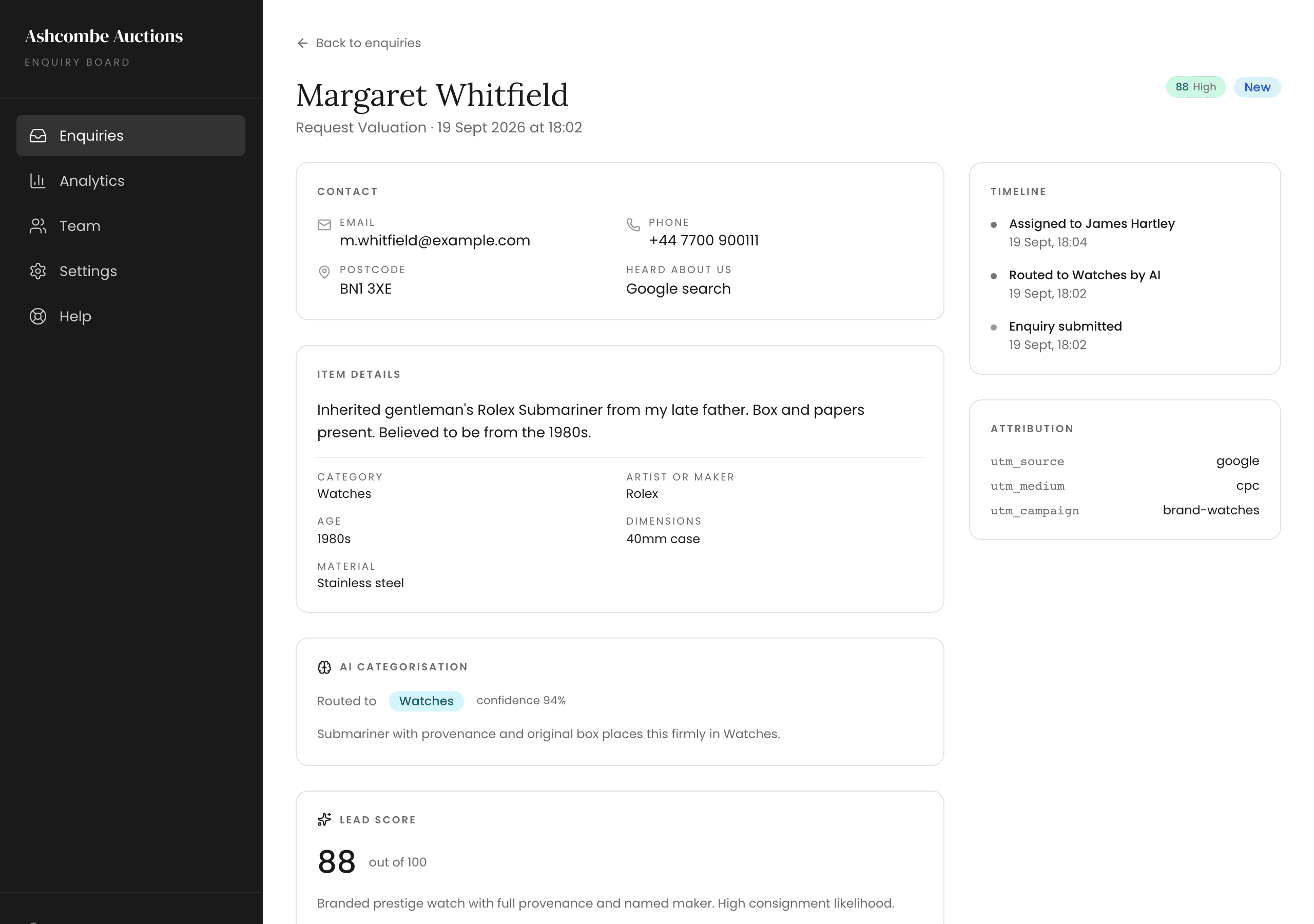
Task: Click the Lead Score sparkles icon
Action: pyautogui.click(x=324, y=819)
